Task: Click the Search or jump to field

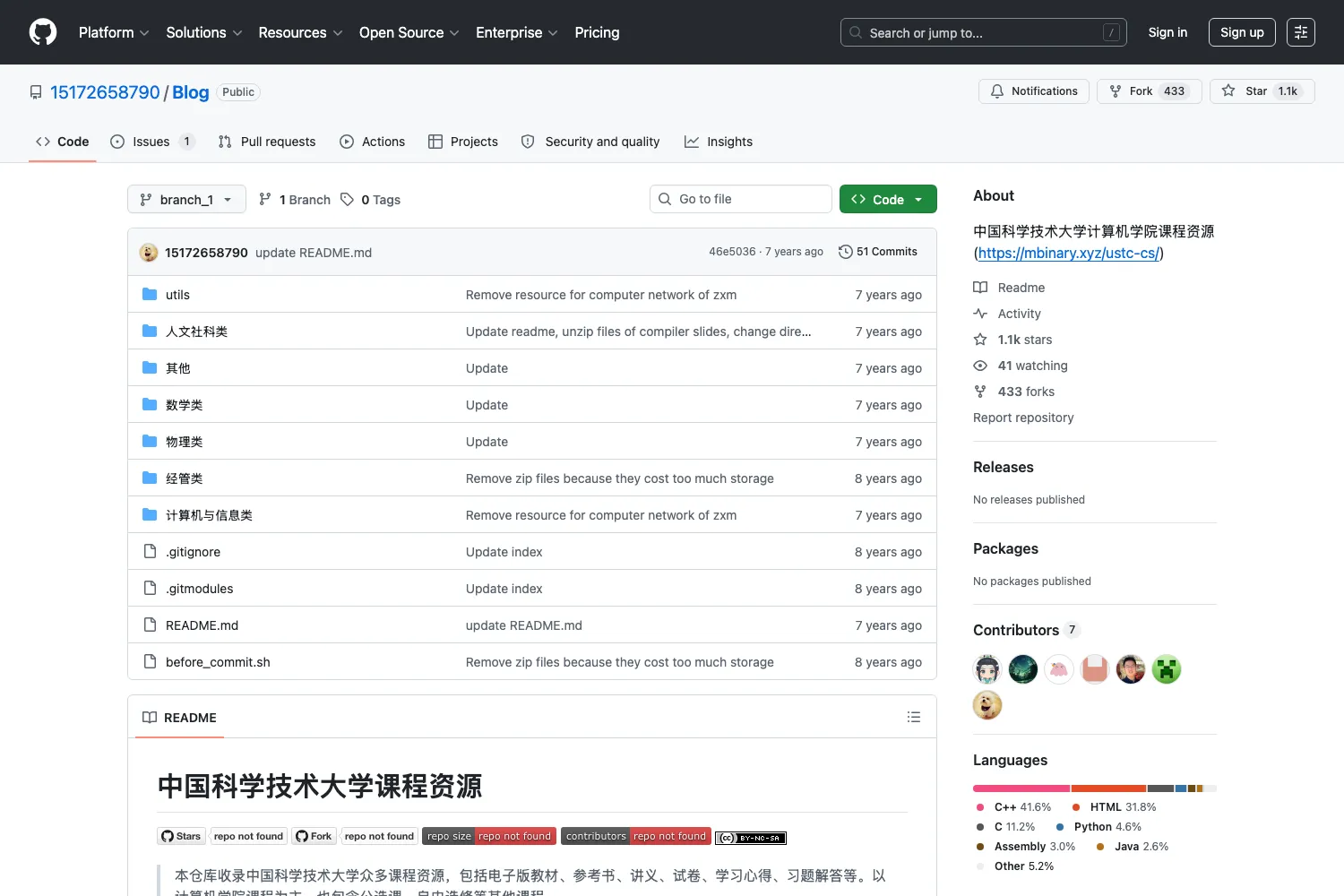Action: point(983,32)
